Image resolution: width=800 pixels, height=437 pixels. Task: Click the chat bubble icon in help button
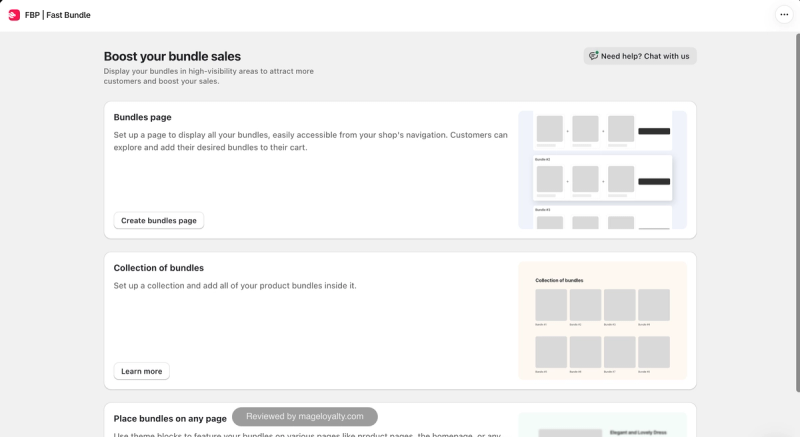(x=593, y=56)
